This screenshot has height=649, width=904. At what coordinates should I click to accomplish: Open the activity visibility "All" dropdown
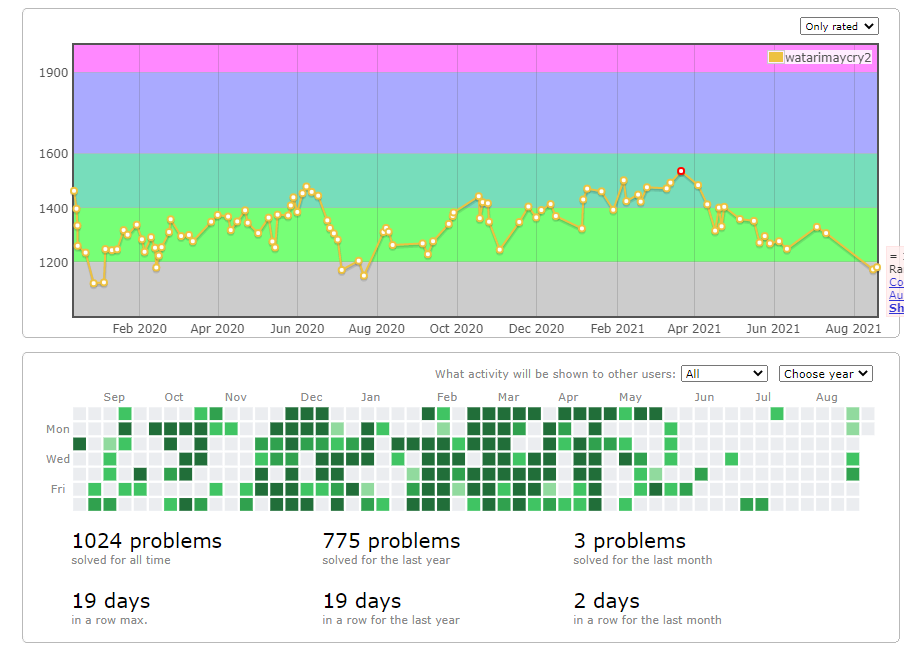click(724, 373)
